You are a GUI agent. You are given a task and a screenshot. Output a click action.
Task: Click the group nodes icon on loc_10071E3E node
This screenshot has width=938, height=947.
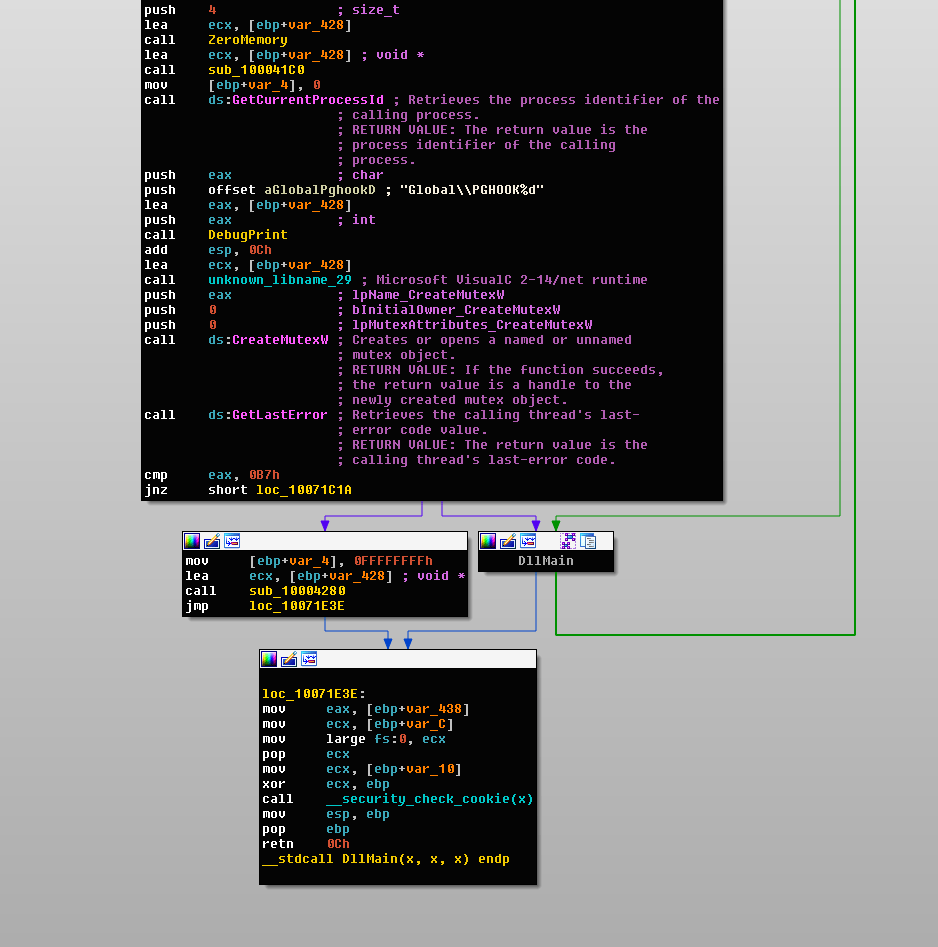click(309, 659)
